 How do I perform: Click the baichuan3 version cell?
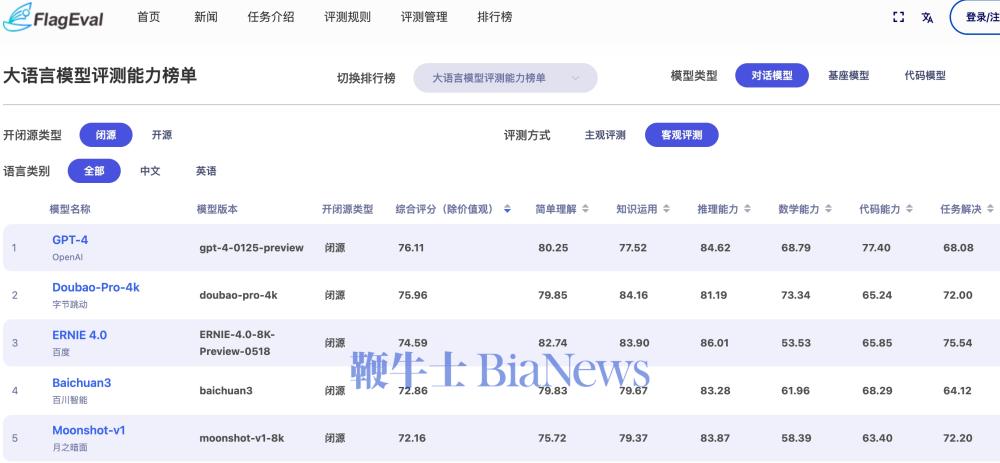coord(226,390)
